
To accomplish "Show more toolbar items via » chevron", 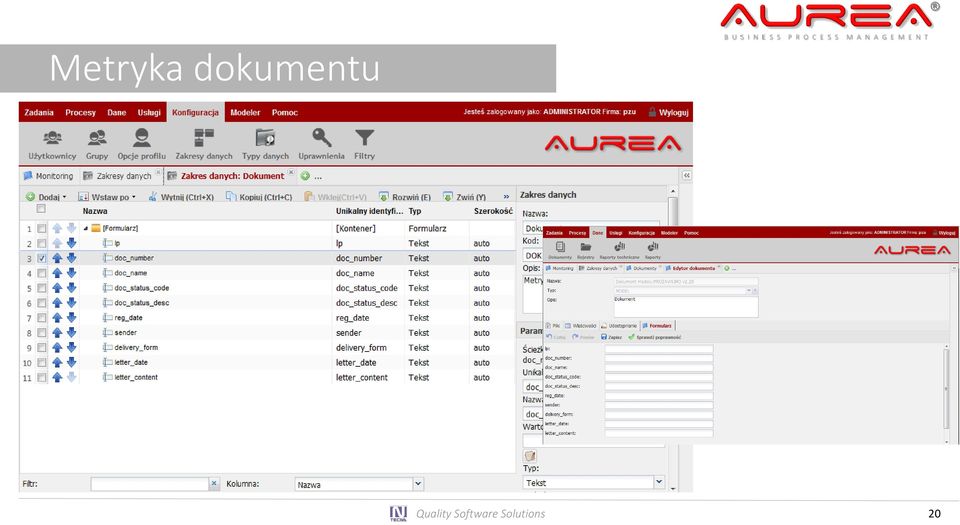I will tap(506, 197).
